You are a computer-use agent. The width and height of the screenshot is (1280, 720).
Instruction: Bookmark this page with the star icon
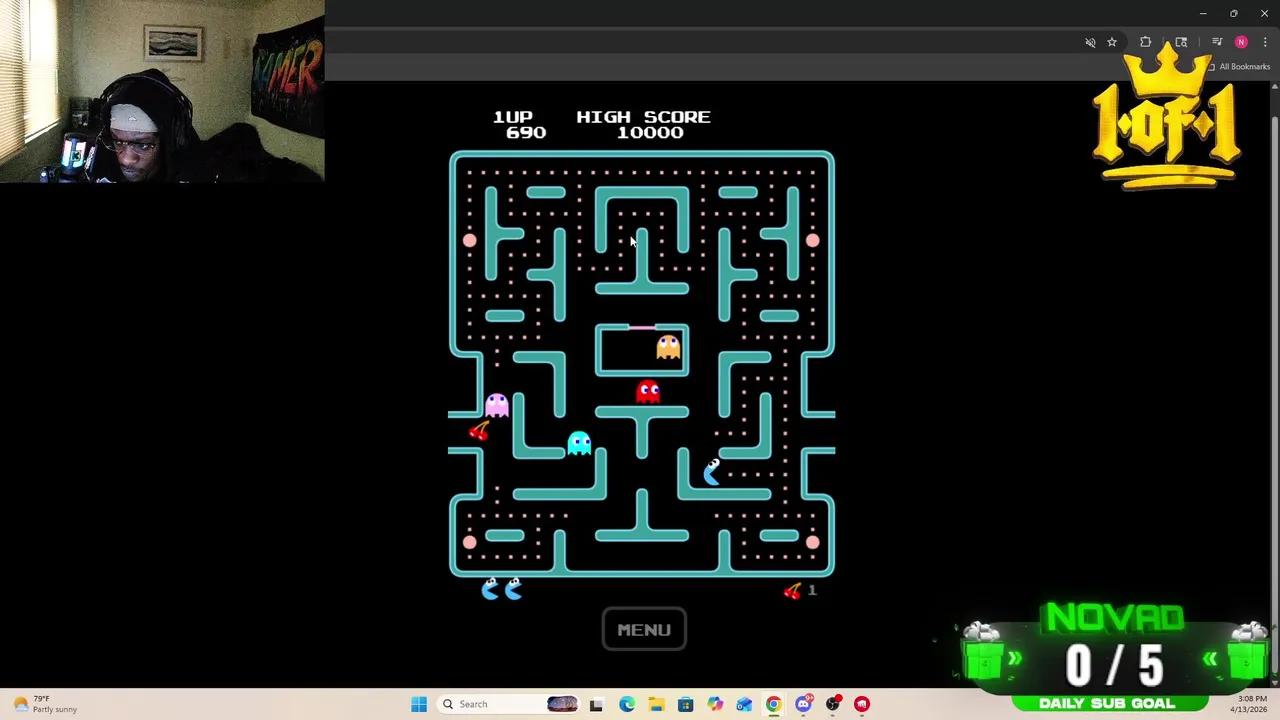[x=1112, y=42]
